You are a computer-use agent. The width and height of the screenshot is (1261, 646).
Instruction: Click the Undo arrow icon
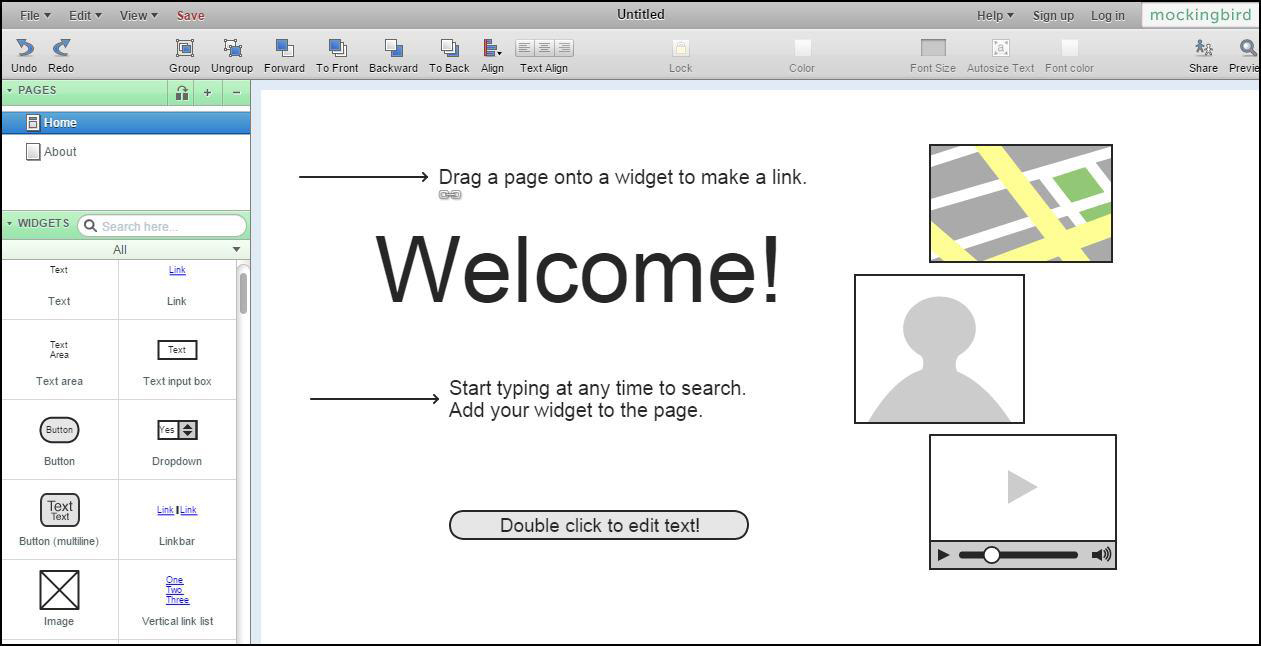[23, 47]
